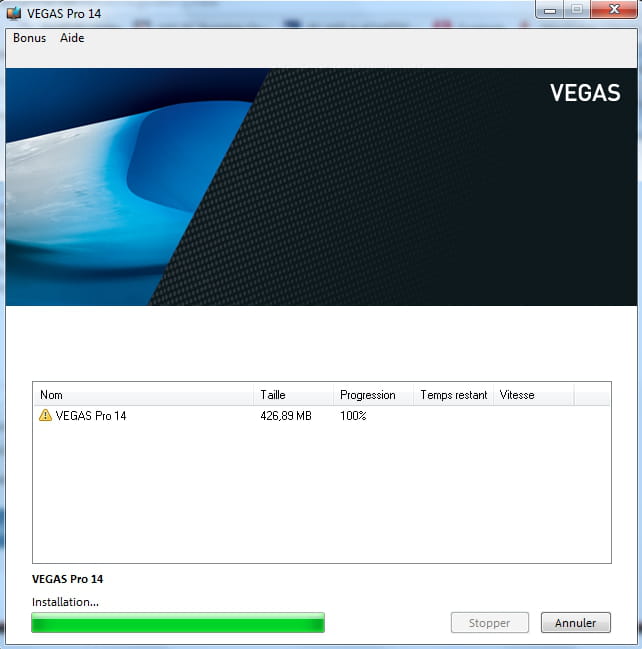This screenshot has height=649, width=642.
Task: Select the VEGAS Pro 14 list row name
Action: (x=91, y=416)
